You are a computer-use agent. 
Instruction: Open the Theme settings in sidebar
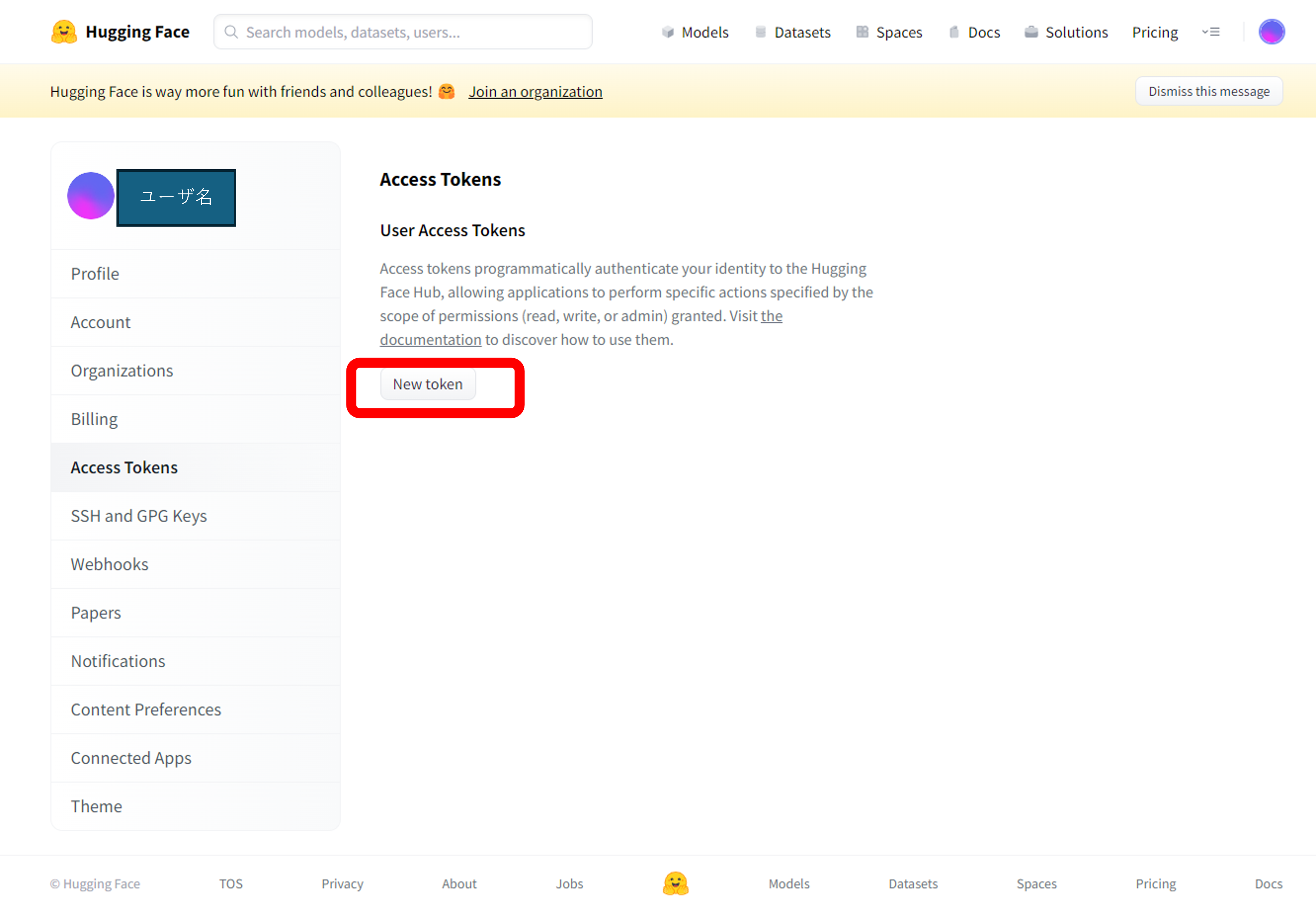[96, 806]
